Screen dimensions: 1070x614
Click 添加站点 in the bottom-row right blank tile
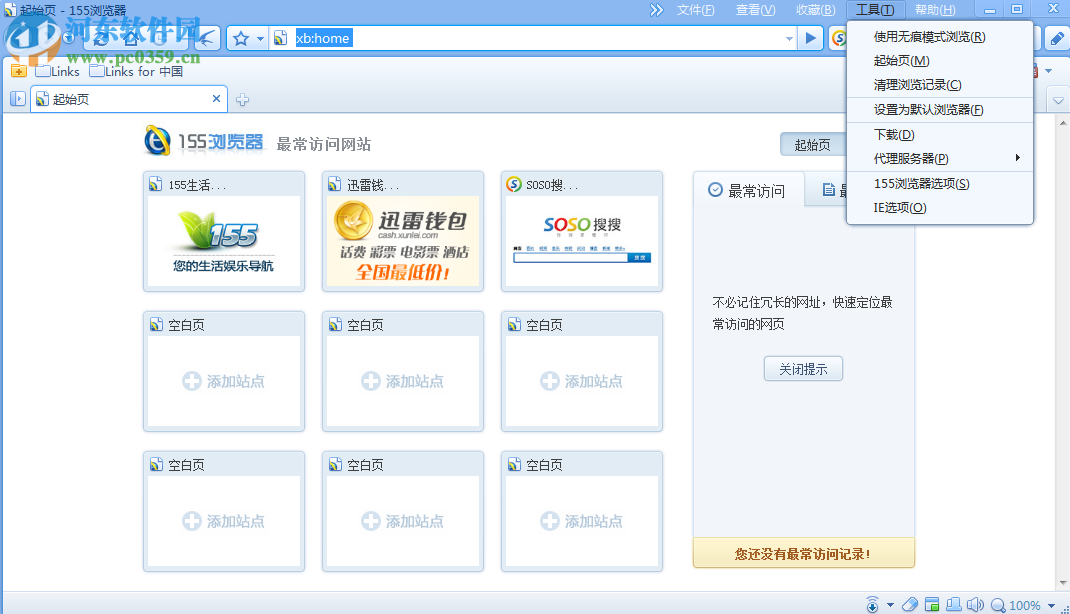click(x=582, y=521)
